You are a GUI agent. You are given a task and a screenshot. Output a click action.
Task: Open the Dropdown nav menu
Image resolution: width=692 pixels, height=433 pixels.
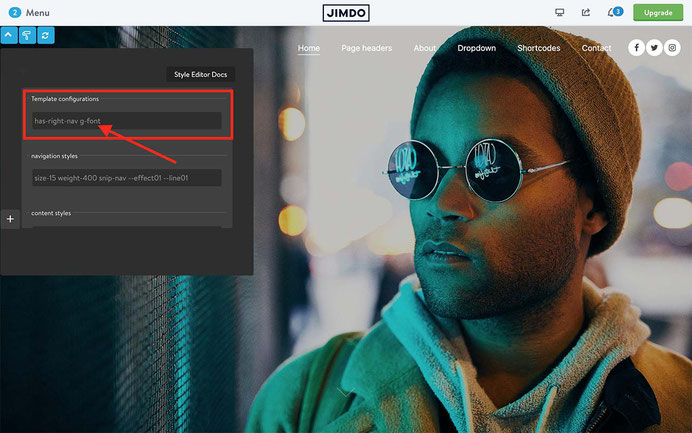tap(477, 48)
